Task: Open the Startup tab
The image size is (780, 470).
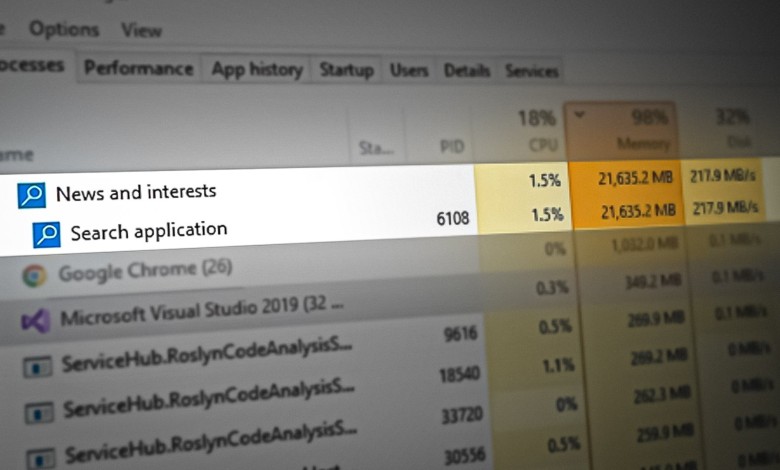Action: coord(346,70)
